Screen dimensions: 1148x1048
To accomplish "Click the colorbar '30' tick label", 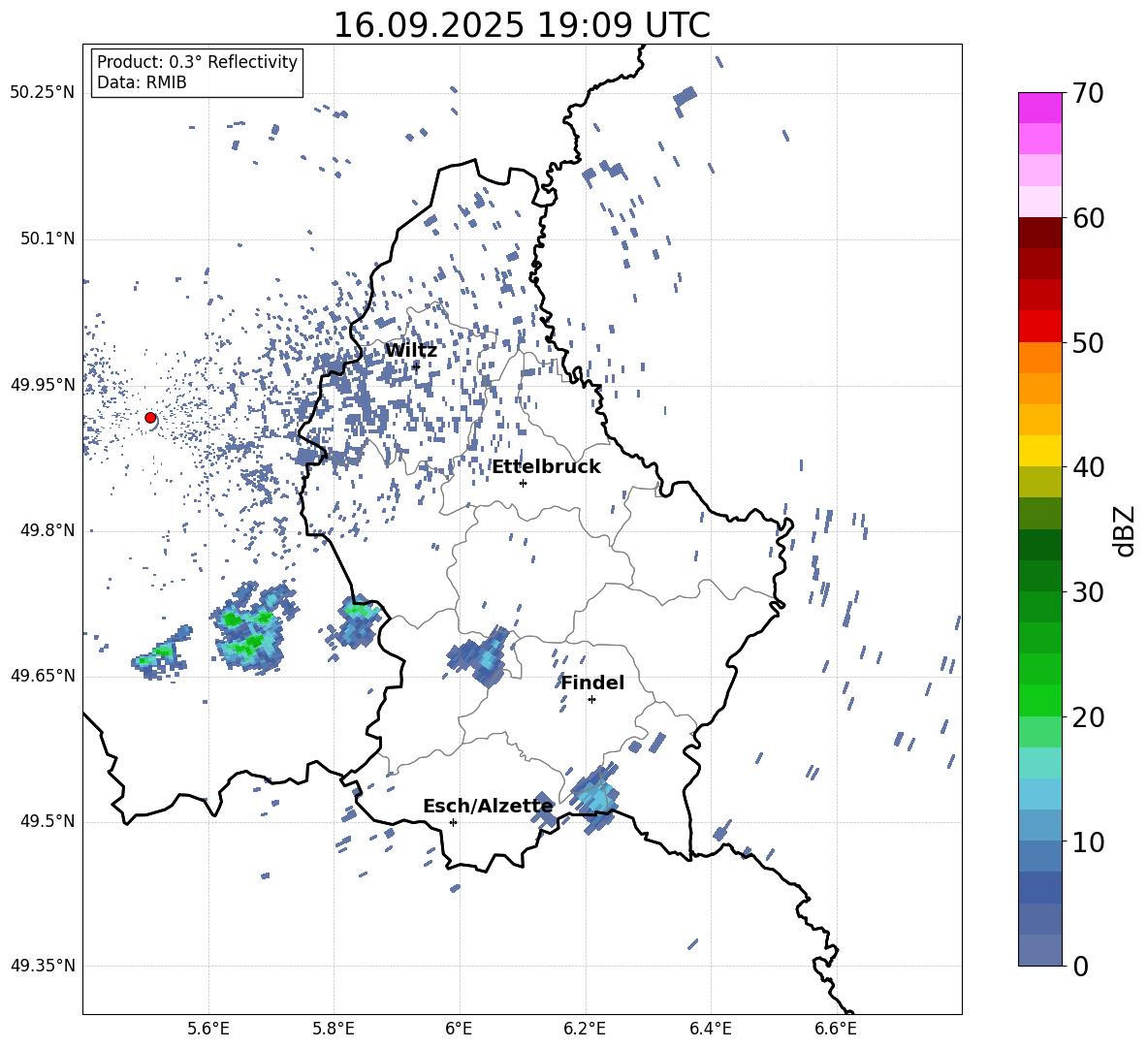I will pos(1088,591).
